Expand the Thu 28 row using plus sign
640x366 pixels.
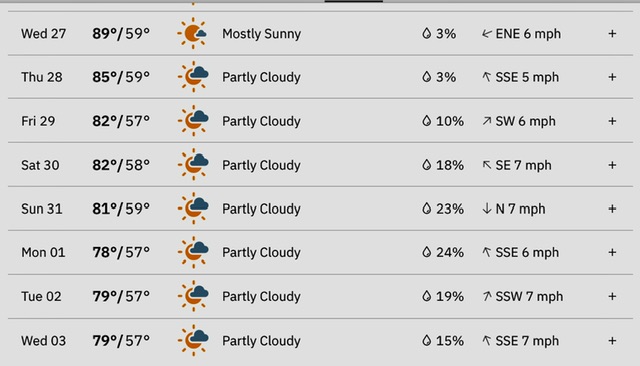tap(612, 77)
